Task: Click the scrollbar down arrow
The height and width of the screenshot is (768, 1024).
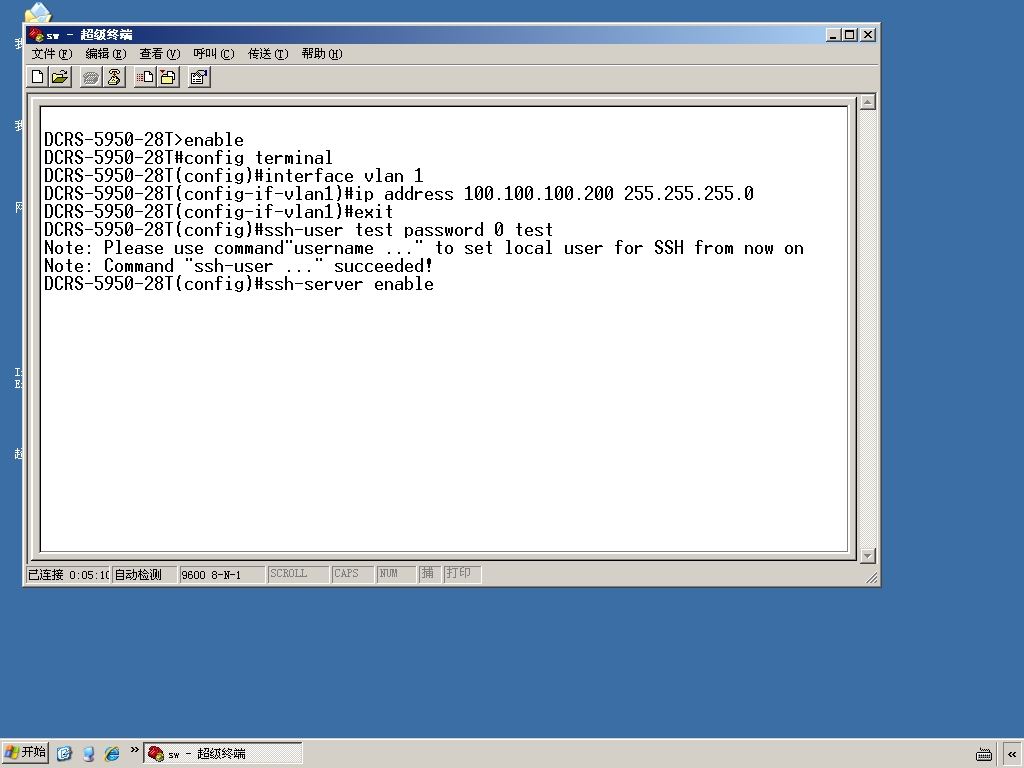Action: coord(867,556)
